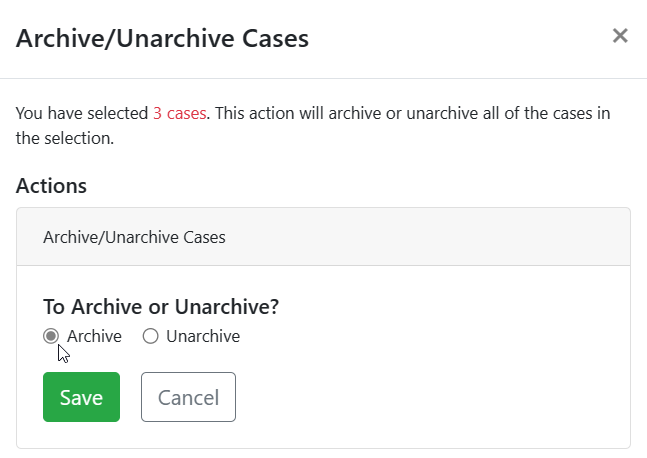Click the green Save button

click(81, 397)
